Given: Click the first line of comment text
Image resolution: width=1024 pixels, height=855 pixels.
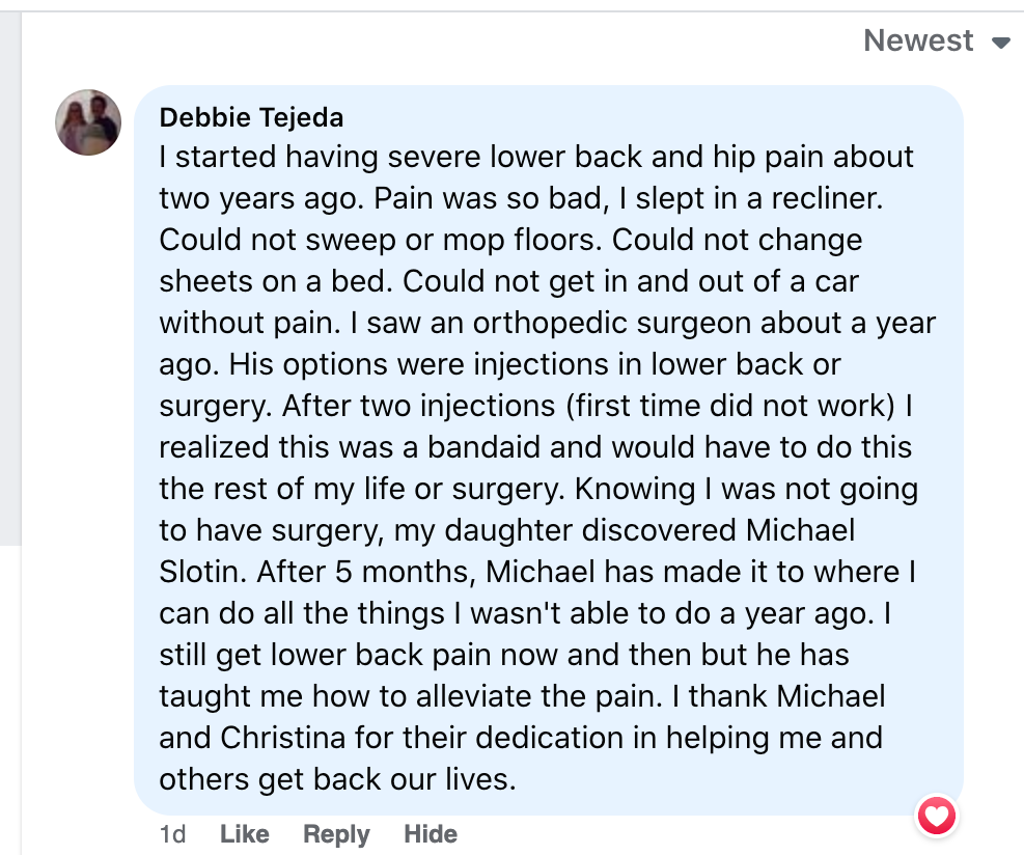Looking at the screenshot, I should coord(536,157).
